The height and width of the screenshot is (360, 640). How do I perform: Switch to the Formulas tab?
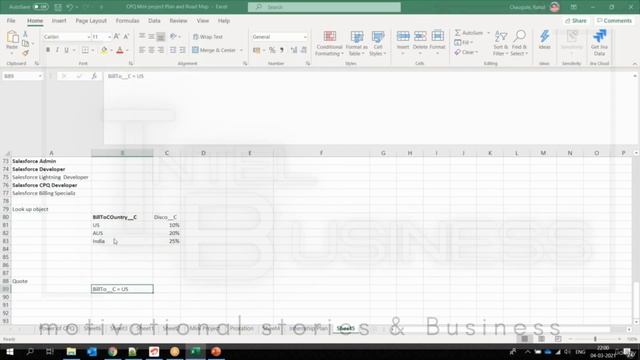tap(127, 20)
